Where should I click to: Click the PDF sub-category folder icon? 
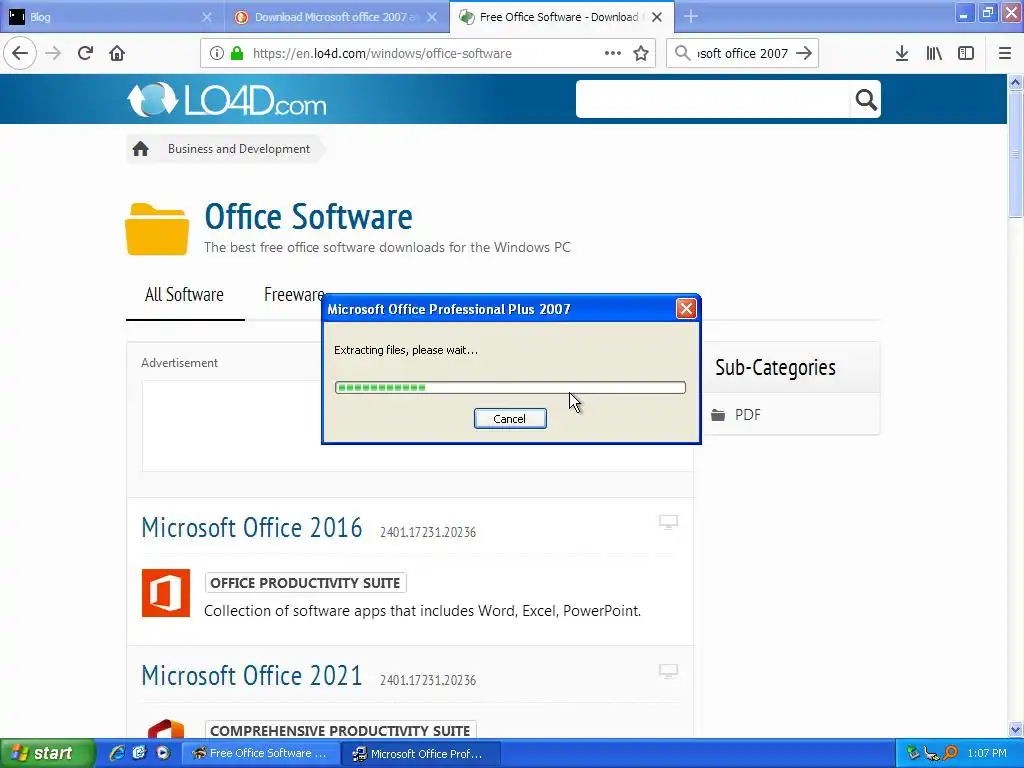pyautogui.click(x=718, y=415)
